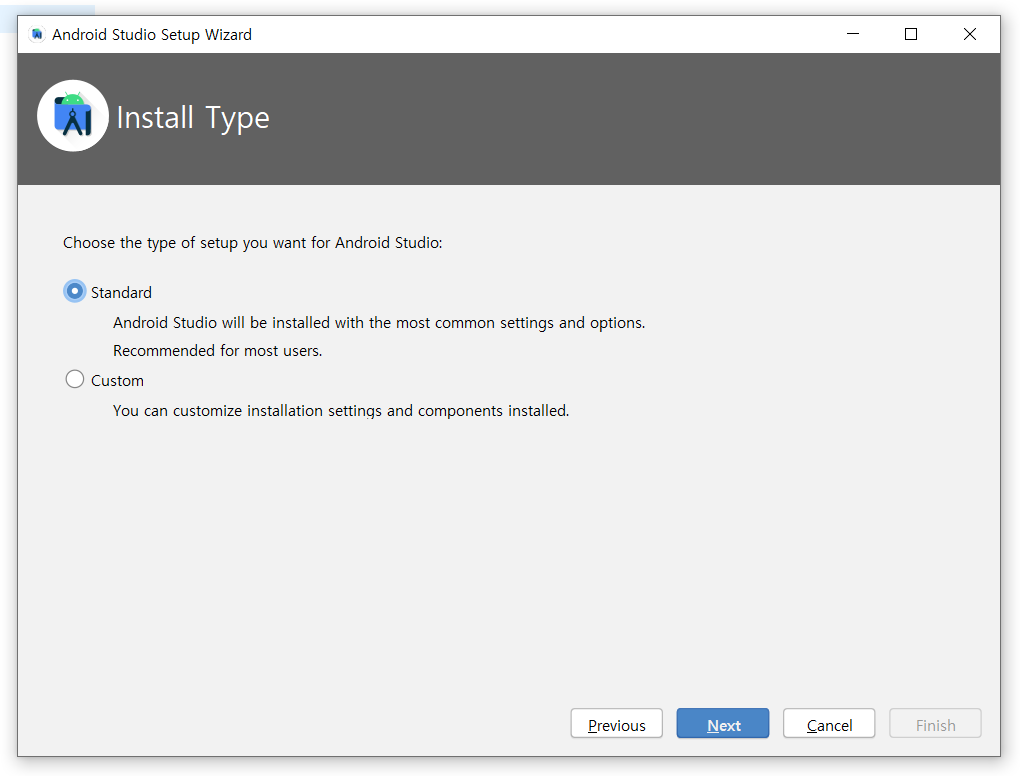This screenshot has height=776, width=1020.
Task: Maximize the Setup Wizard window
Action: 911,34
